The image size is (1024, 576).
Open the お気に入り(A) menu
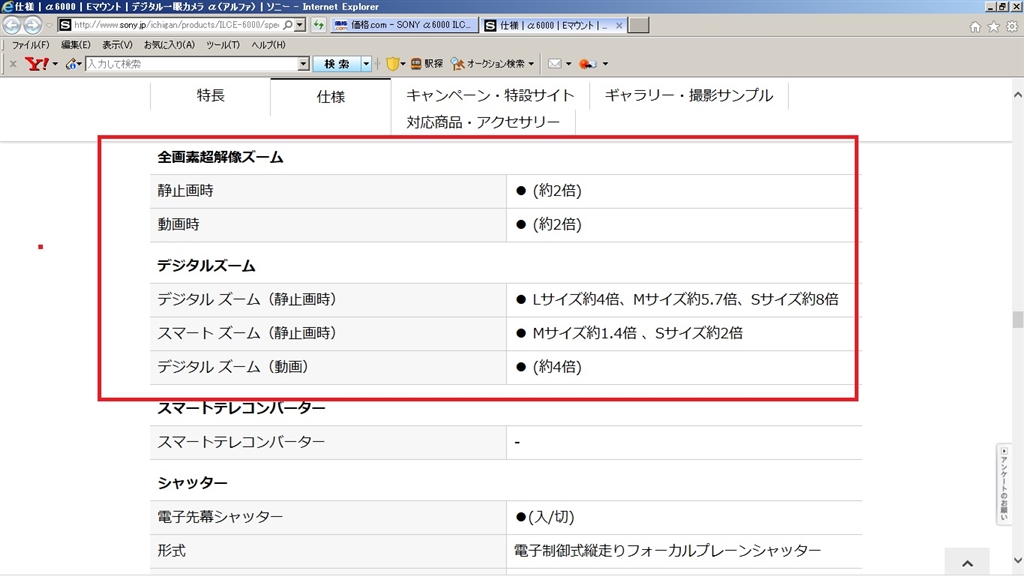[x=169, y=45]
